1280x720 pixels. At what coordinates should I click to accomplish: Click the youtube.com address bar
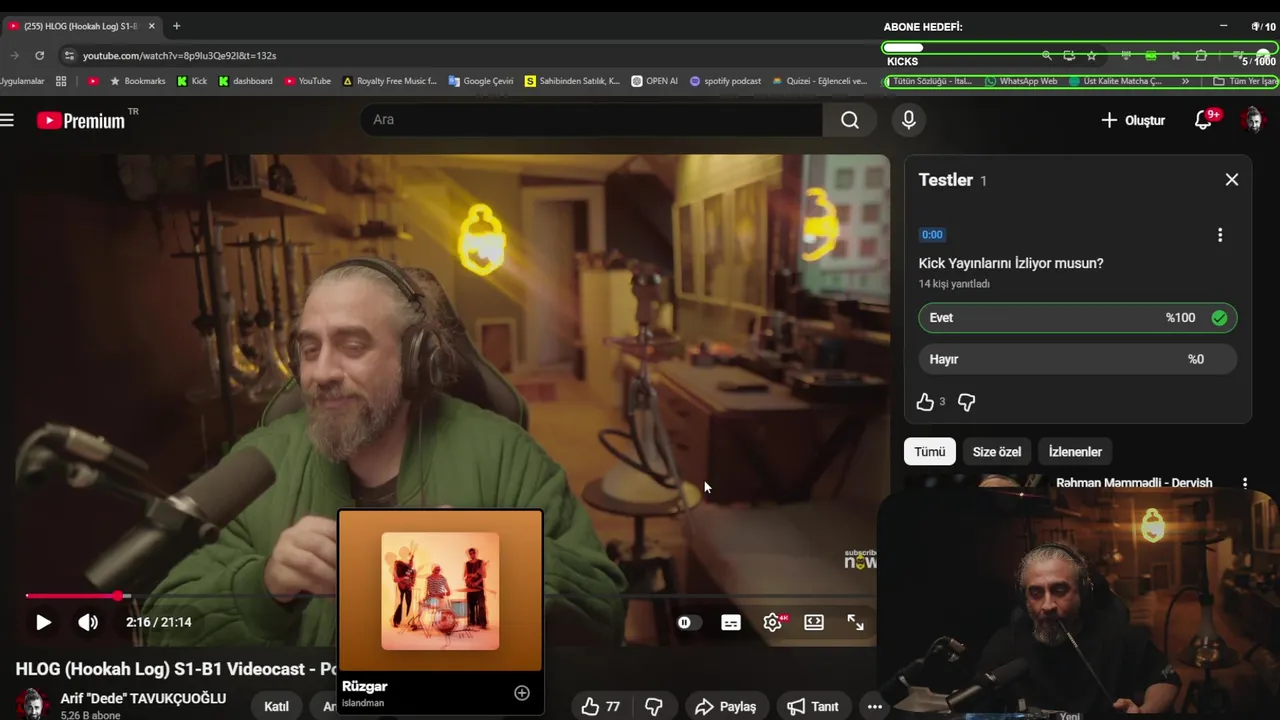pos(180,56)
